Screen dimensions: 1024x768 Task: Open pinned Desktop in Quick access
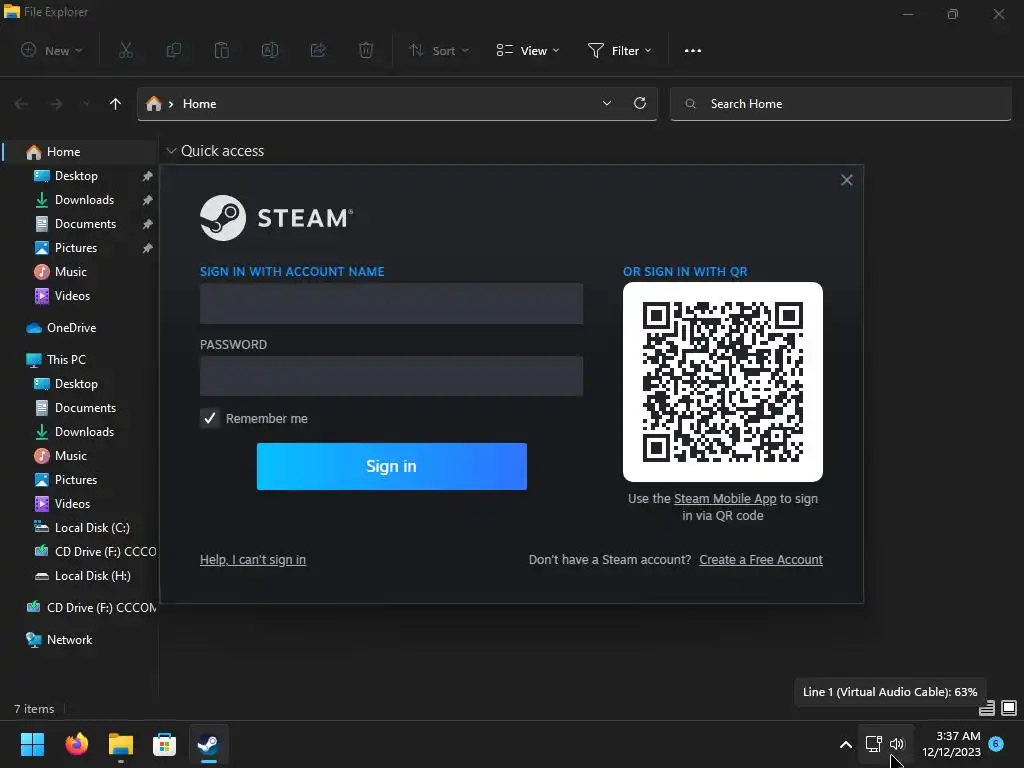coord(76,176)
